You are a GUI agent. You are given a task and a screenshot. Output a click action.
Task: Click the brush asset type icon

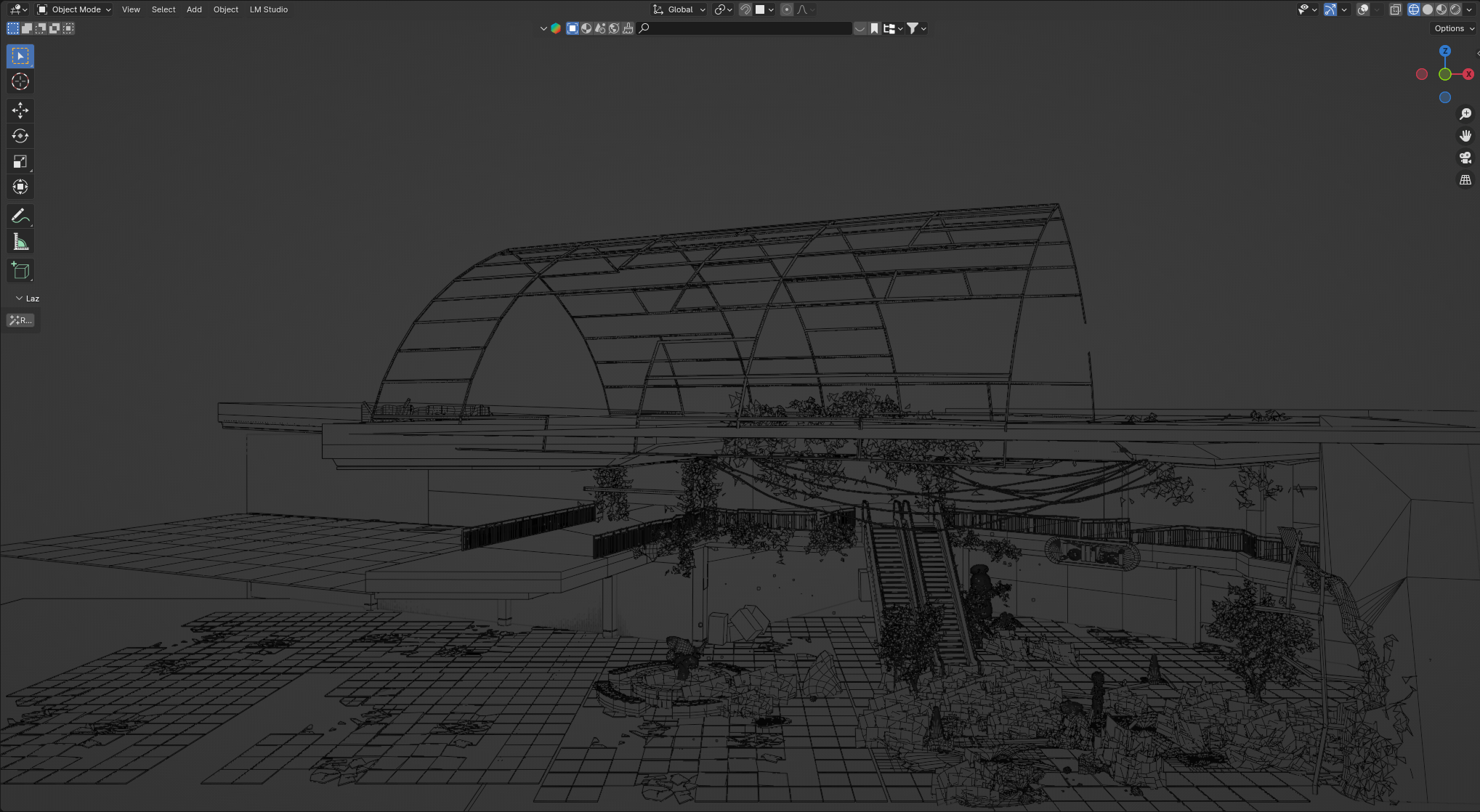(x=628, y=28)
